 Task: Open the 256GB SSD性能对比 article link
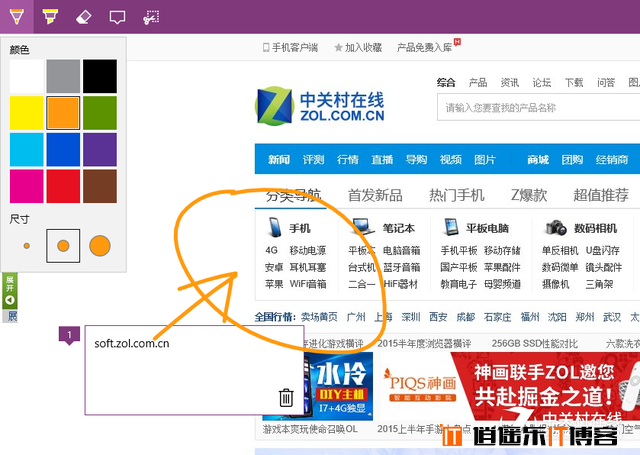(x=535, y=344)
